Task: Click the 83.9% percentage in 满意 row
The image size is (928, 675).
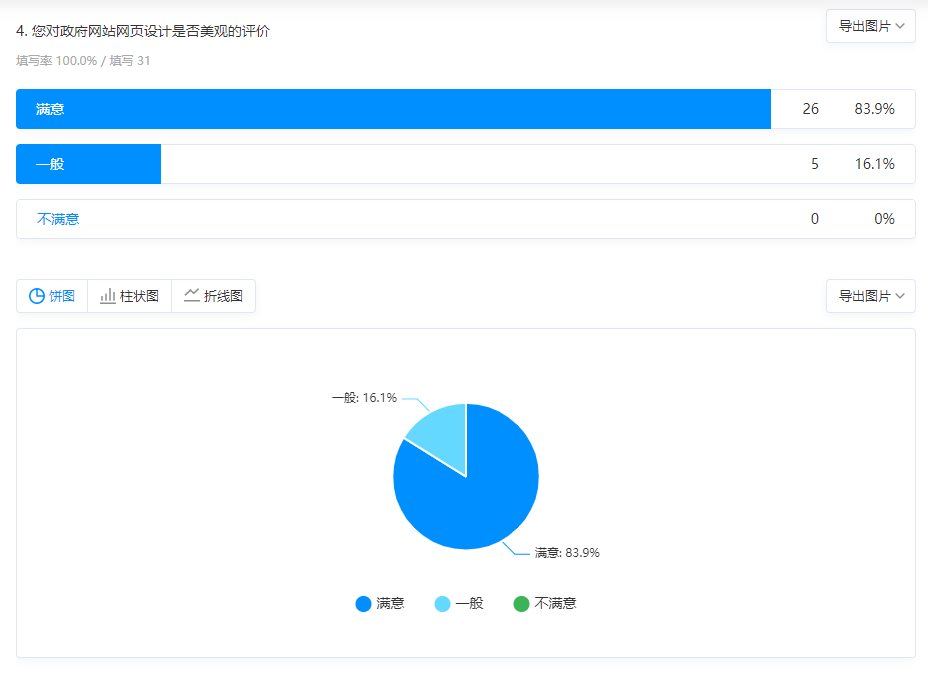Action: pos(874,109)
